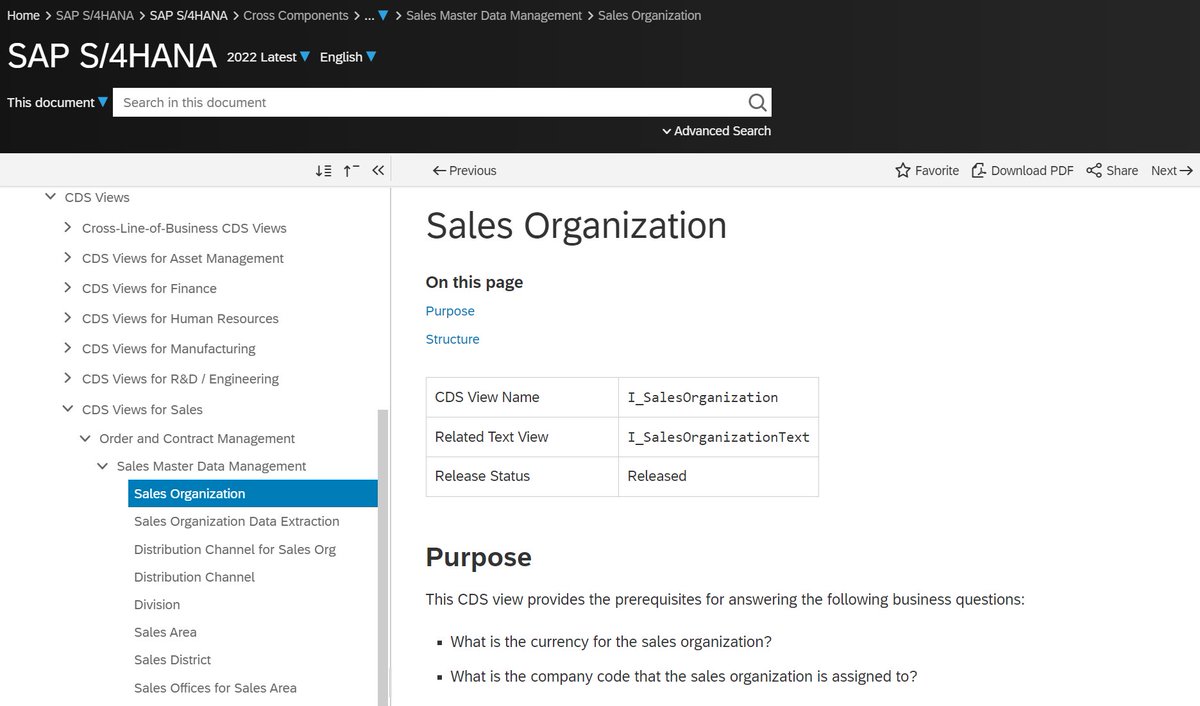Collapse all tree nodes icon
The height and width of the screenshot is (706, 1200).
(x=351, y=171)
